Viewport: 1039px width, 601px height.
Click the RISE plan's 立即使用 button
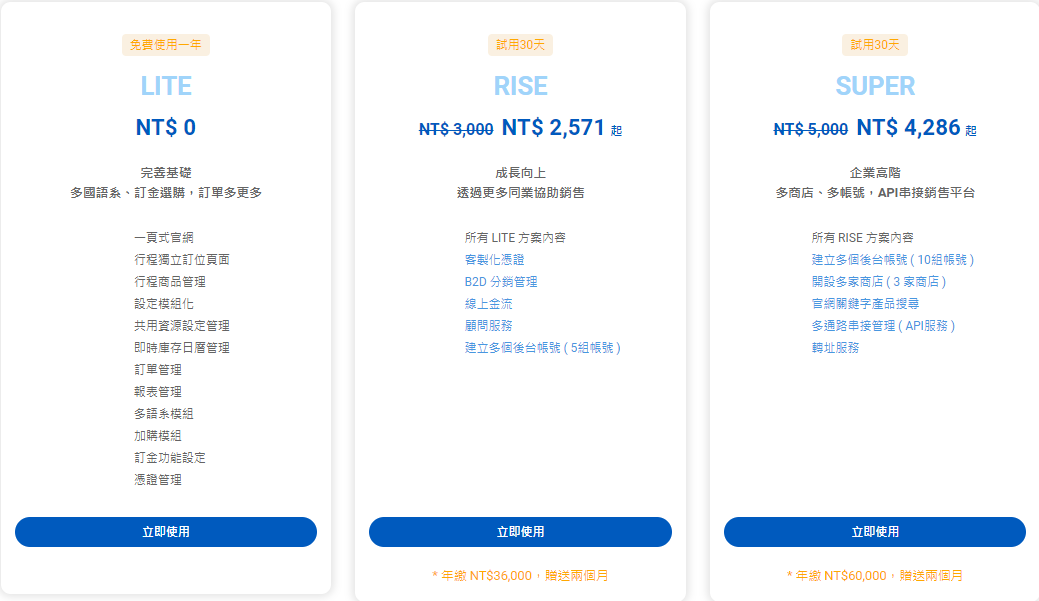pos(520,532)
